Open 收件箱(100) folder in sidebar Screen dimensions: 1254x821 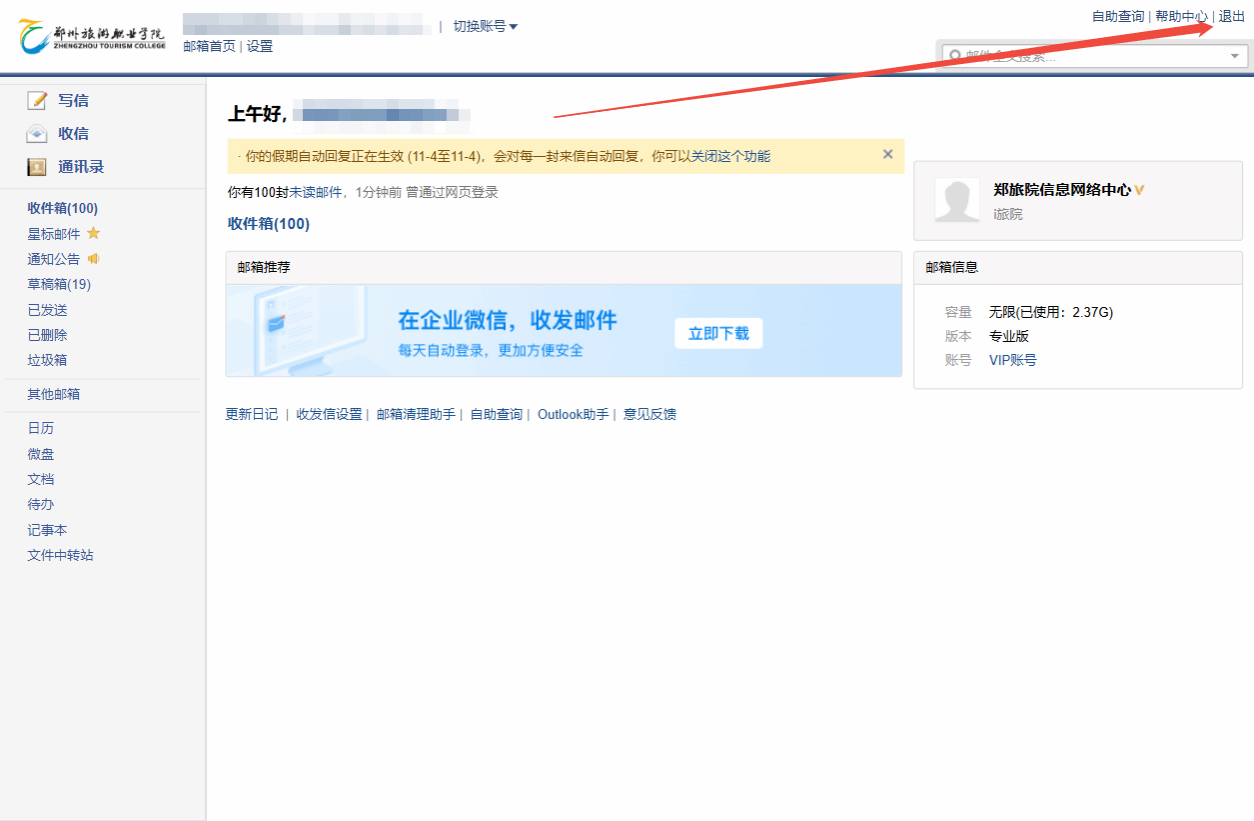click(x=62, y=208)
